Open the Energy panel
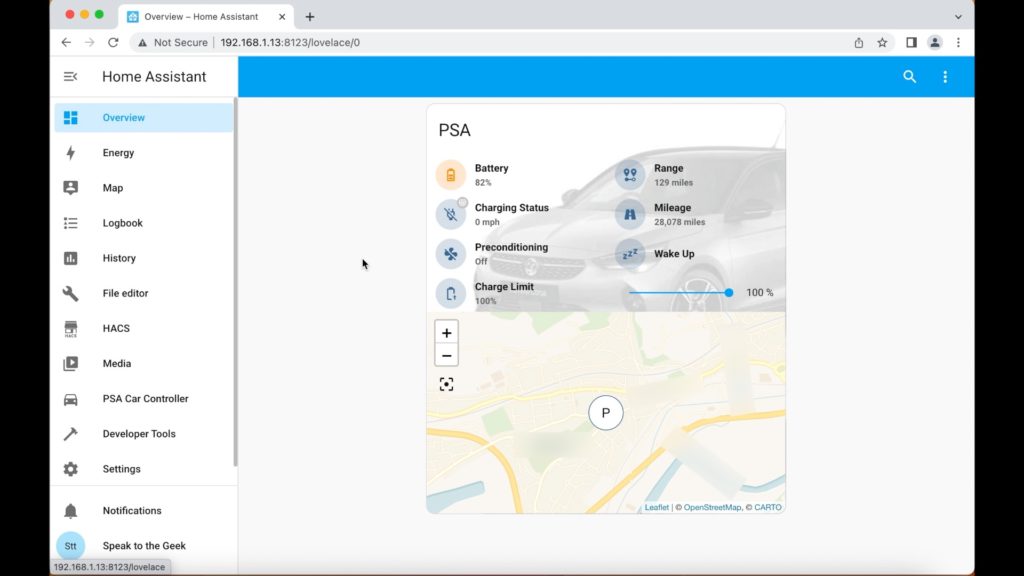1024x576 pixels. pos(144,153)
